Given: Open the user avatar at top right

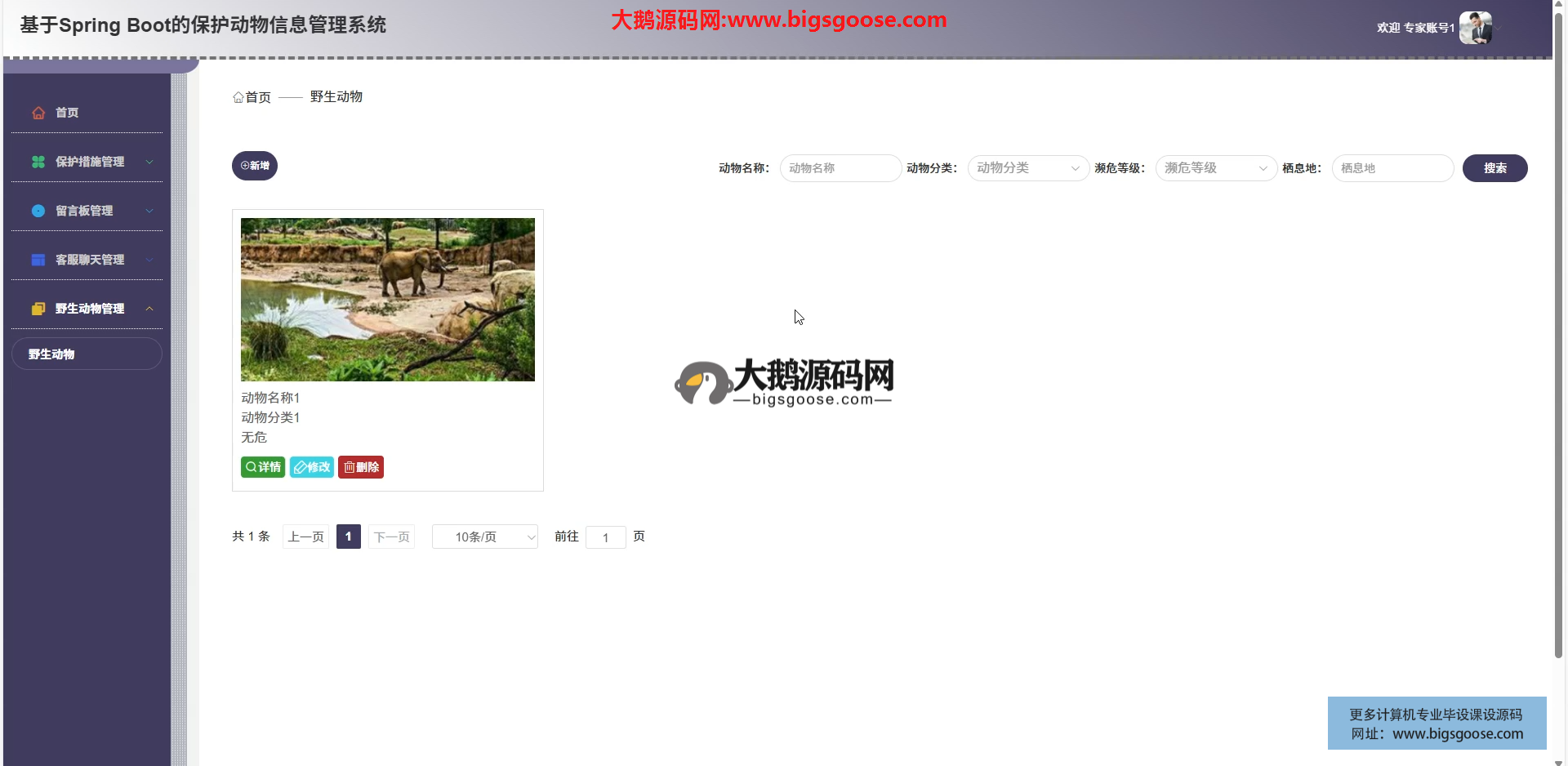Looking at the screenshot, I should (x=1475, y=28).
